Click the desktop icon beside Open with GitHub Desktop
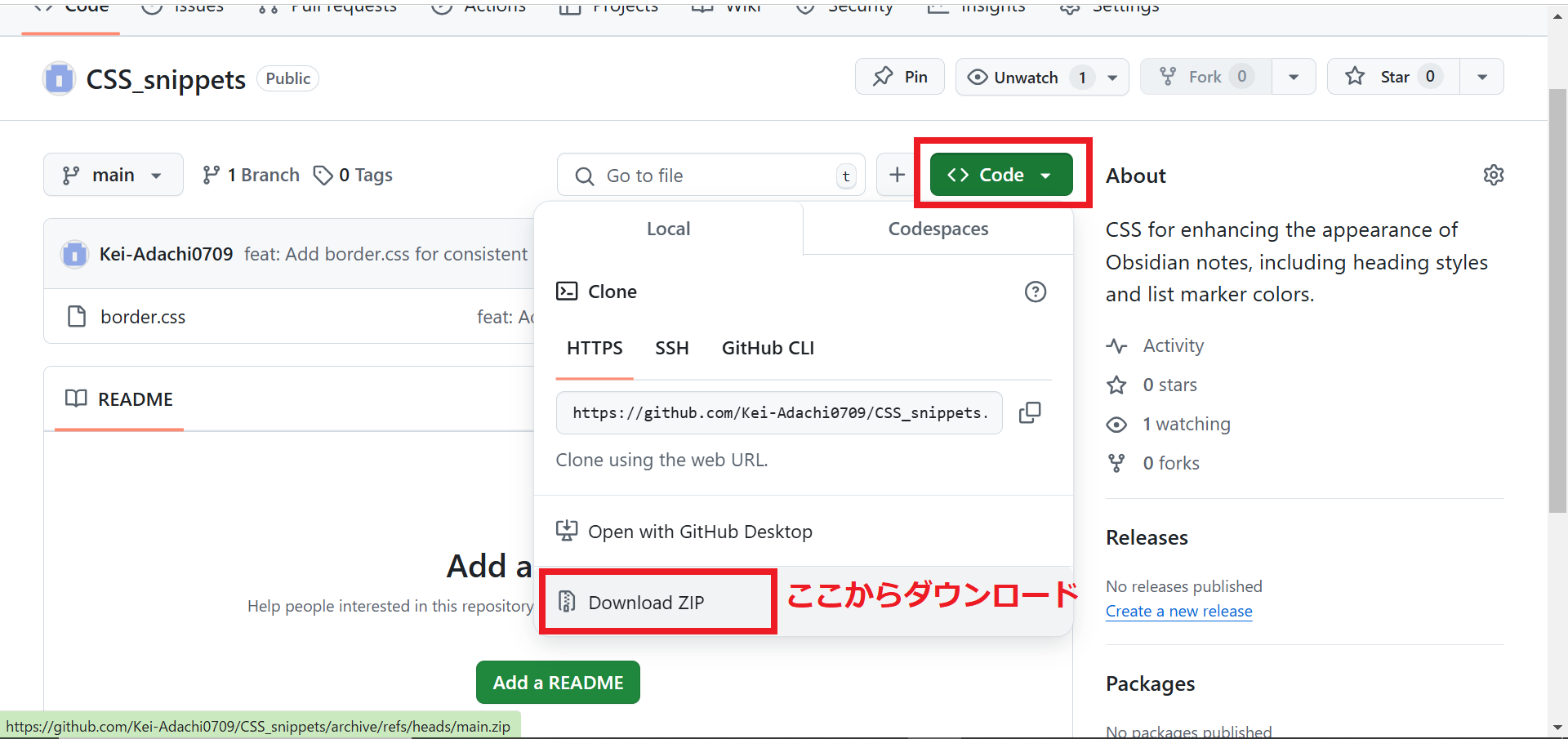Screen dimensions: 1568x739 [x=567, y=531]
